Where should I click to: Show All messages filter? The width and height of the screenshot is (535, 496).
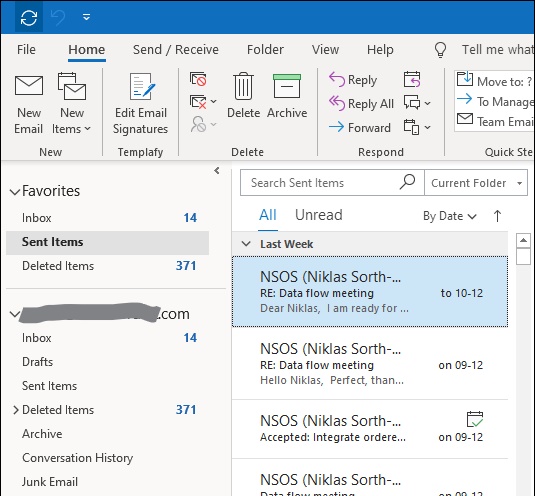tap(268, 215)
